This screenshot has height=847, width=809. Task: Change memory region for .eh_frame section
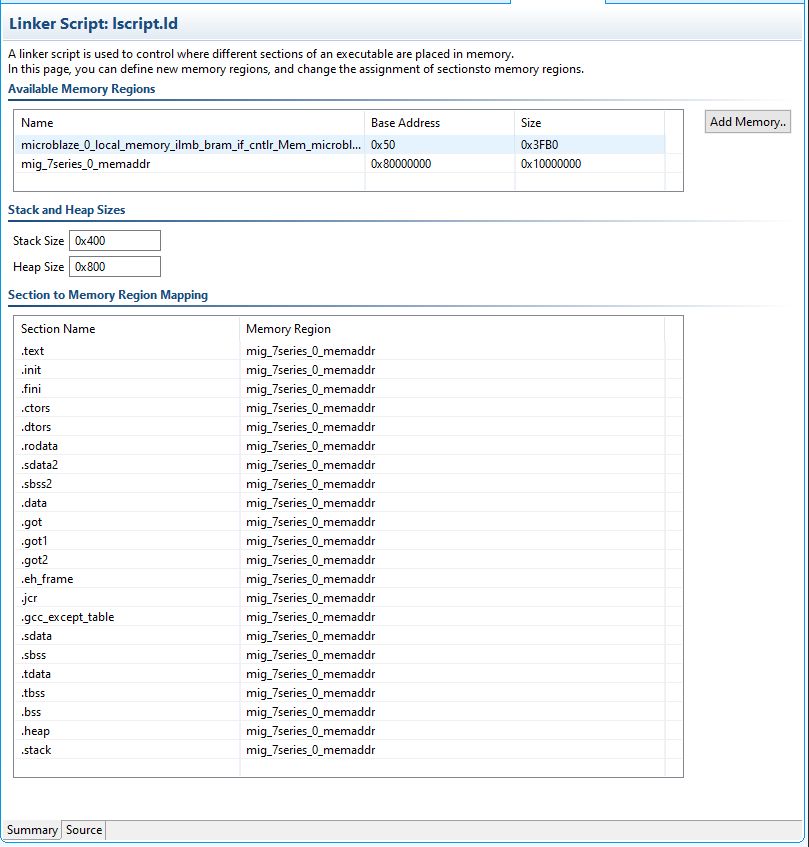click(311, 579)
